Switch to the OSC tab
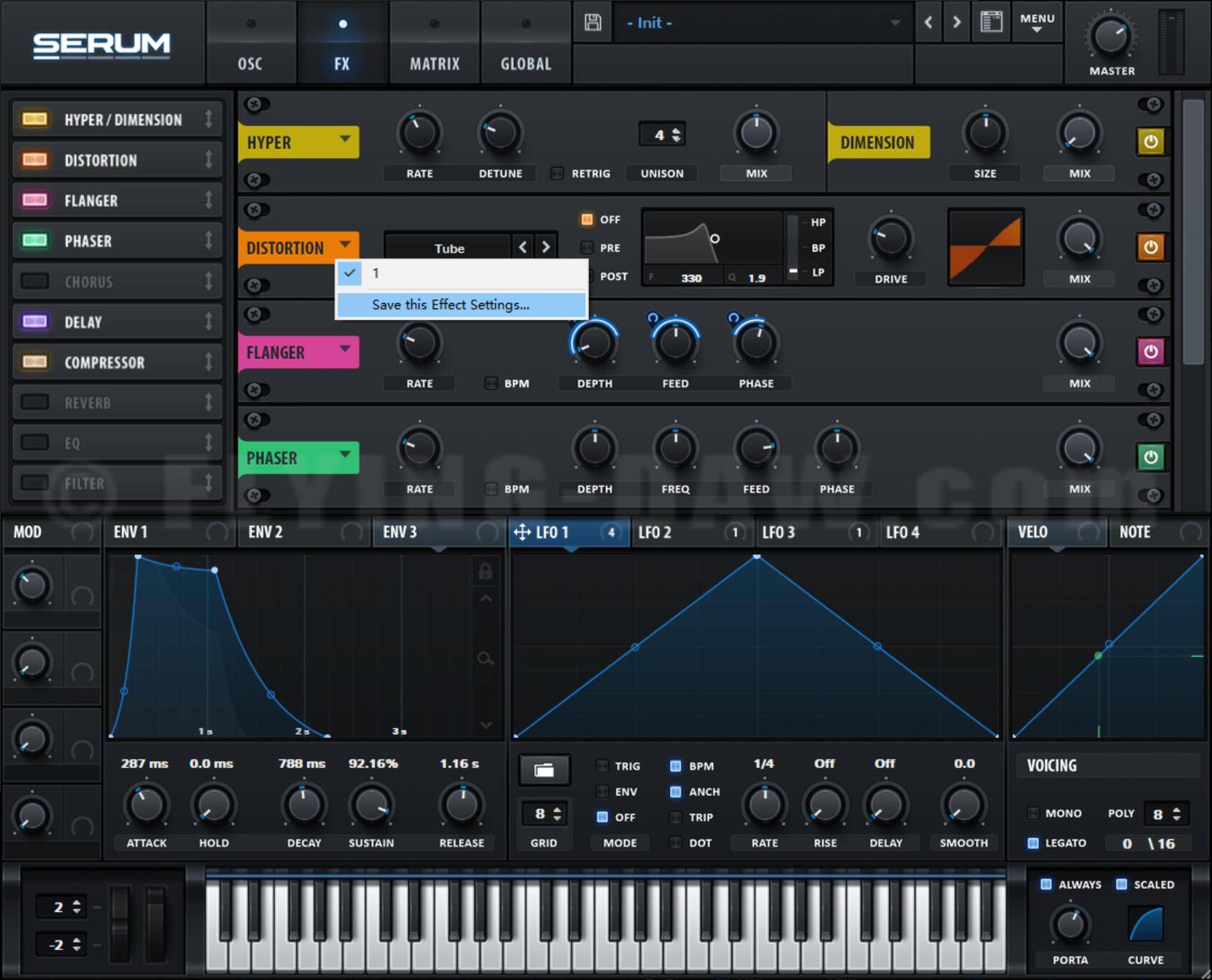This screenshot has height=980, width=1212. 250,42
